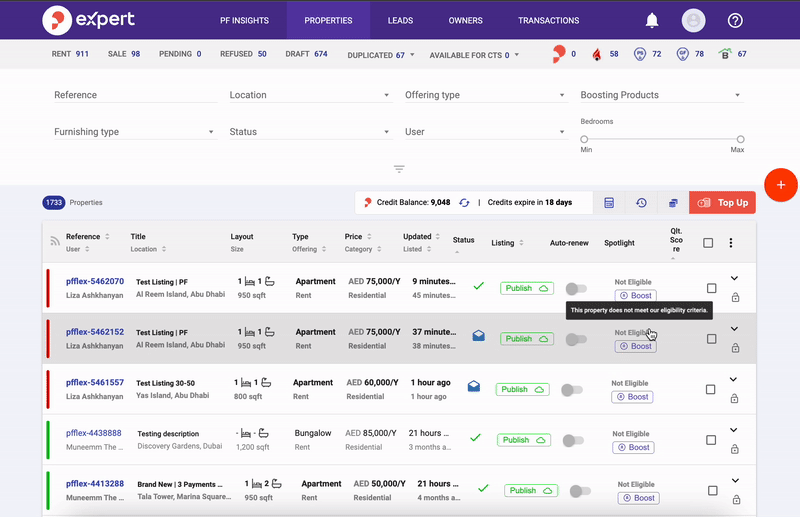Click the PS badge icon with count 72
Viewport: 800px width, 517px height.
click(639, 54)
